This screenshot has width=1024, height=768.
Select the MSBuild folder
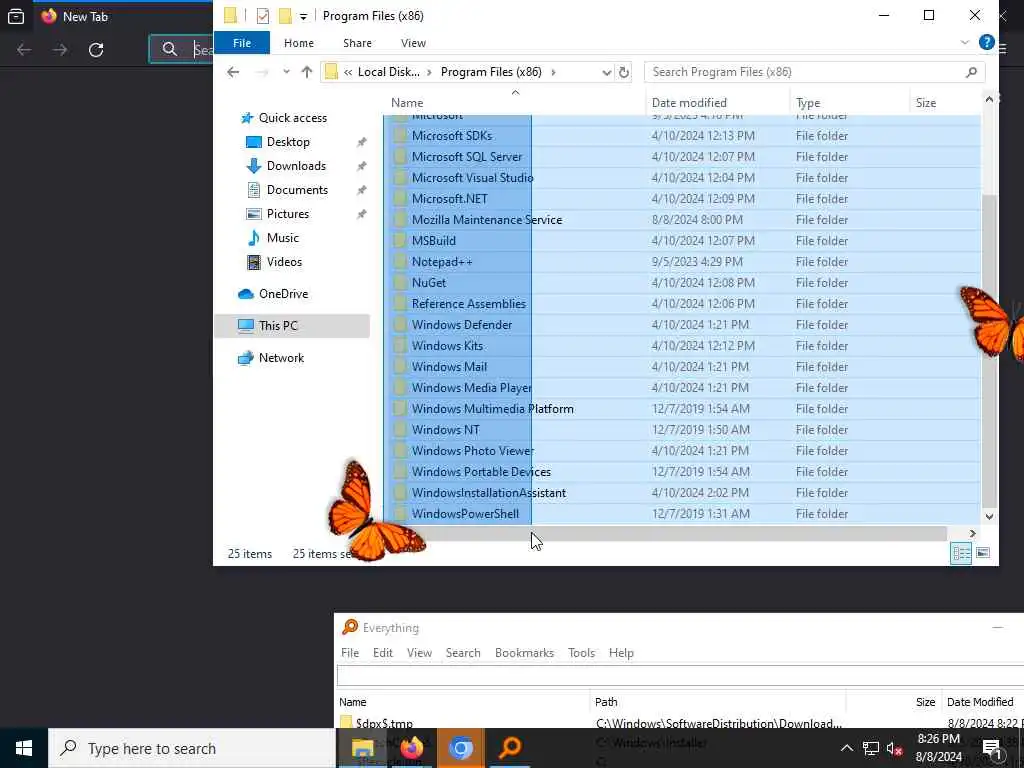click(x=682, y=241)
